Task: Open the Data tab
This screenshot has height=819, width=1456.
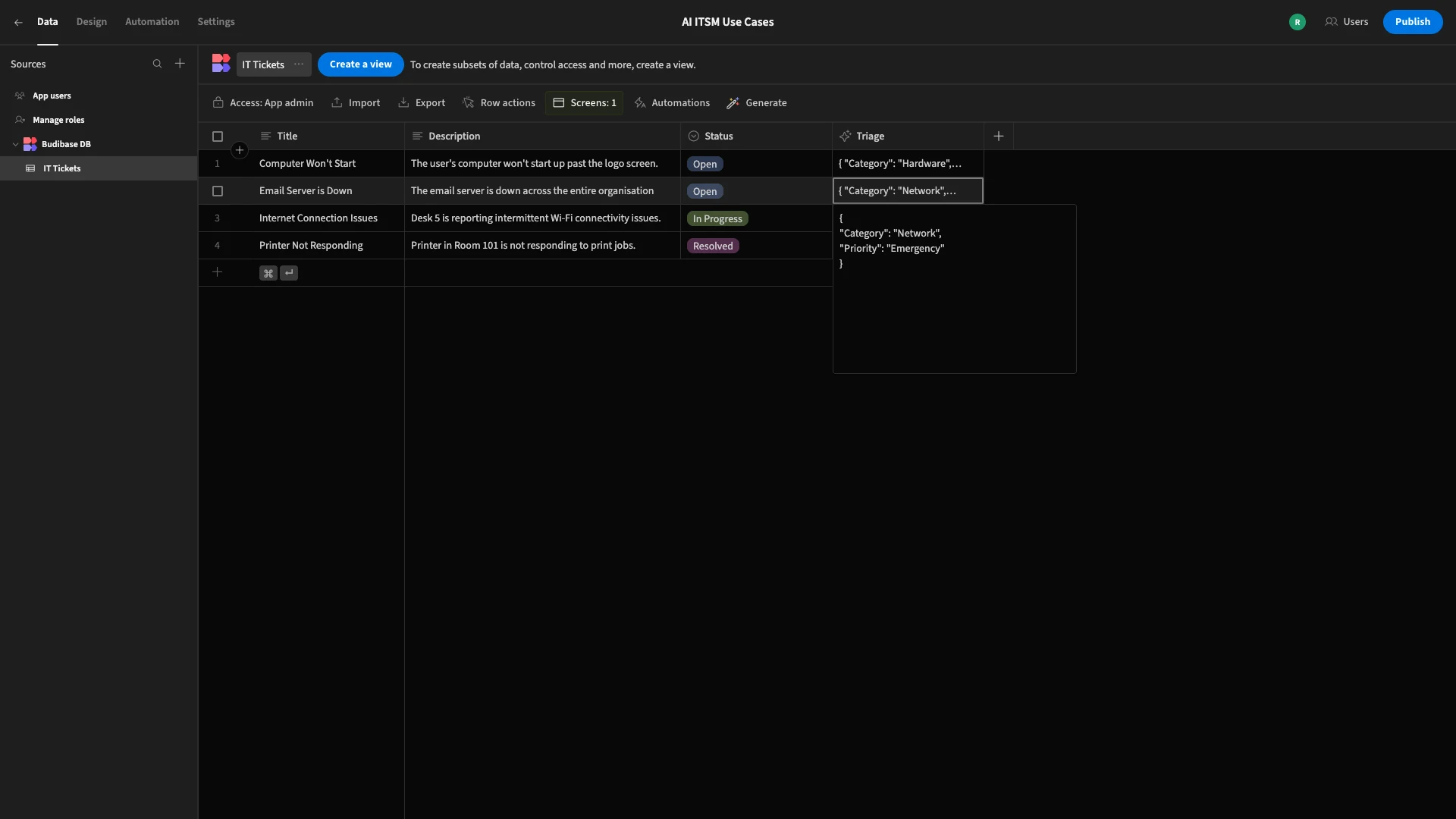Action: (x=47, y=22)
